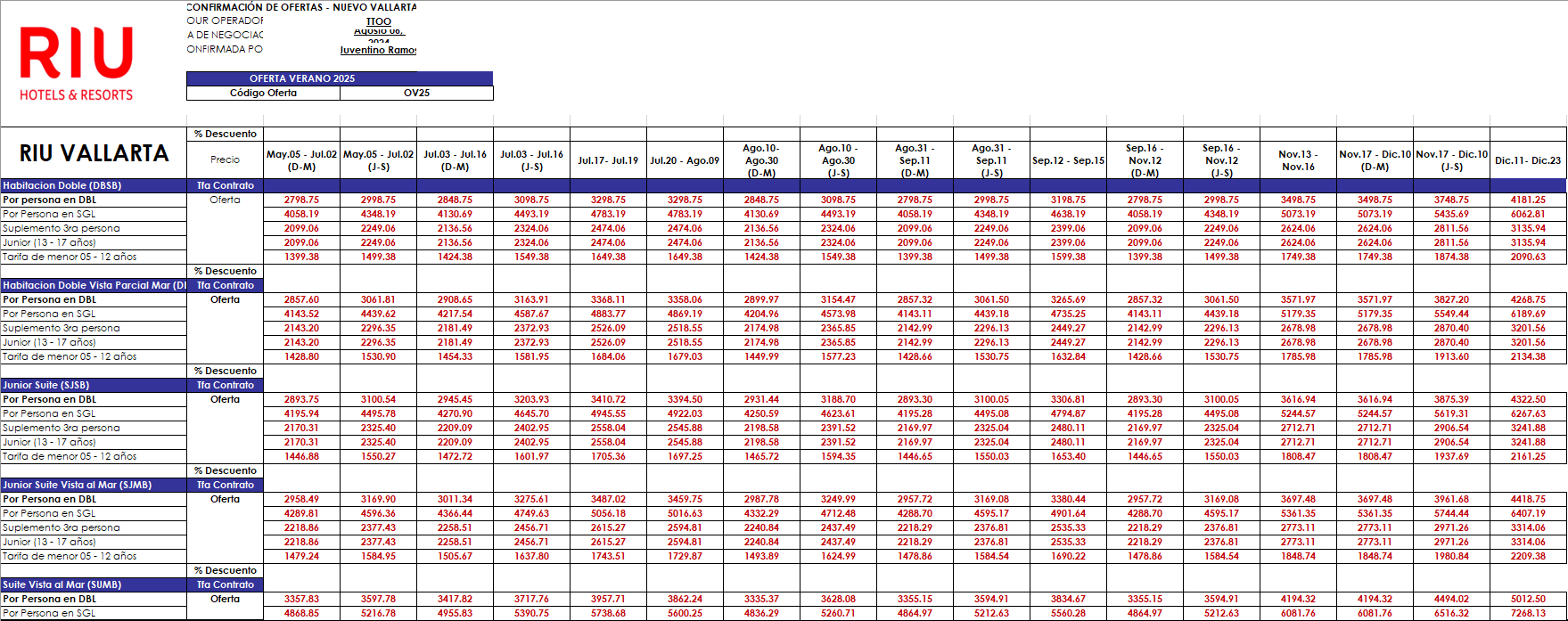Select the price cell 4181.25
1568x621 pixels.
point(1528,200)
